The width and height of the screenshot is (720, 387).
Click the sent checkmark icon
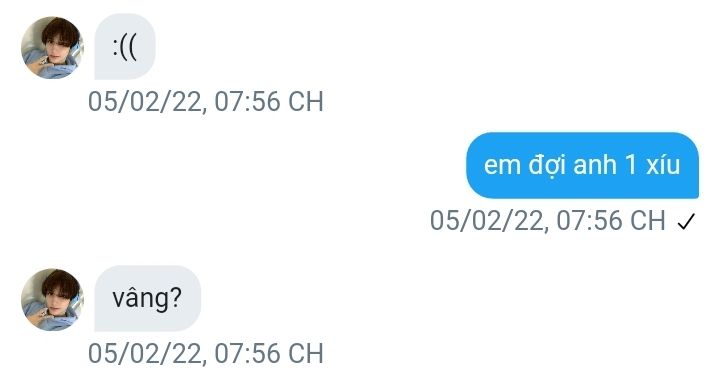[686, 222]
